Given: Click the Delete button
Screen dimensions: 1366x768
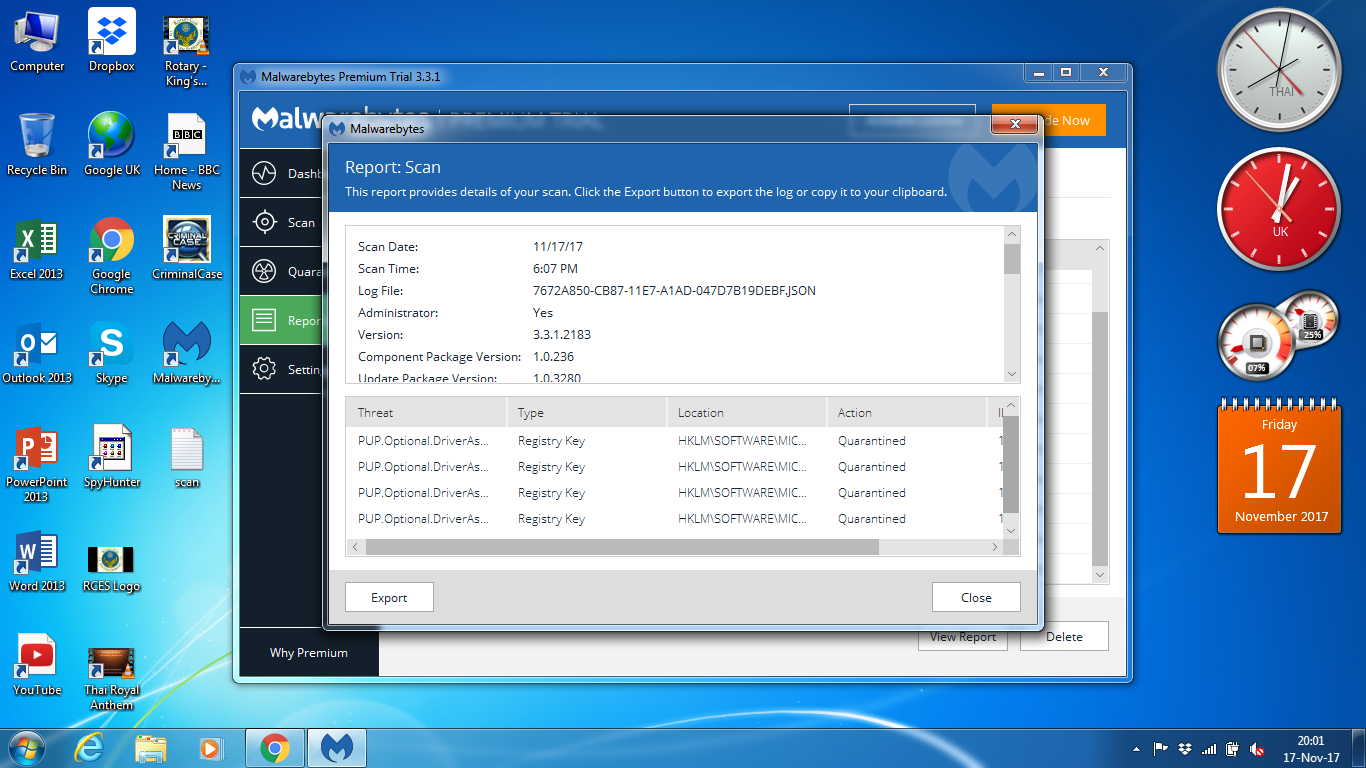Looking at the screenshot, I should [x=1064, y=636].
